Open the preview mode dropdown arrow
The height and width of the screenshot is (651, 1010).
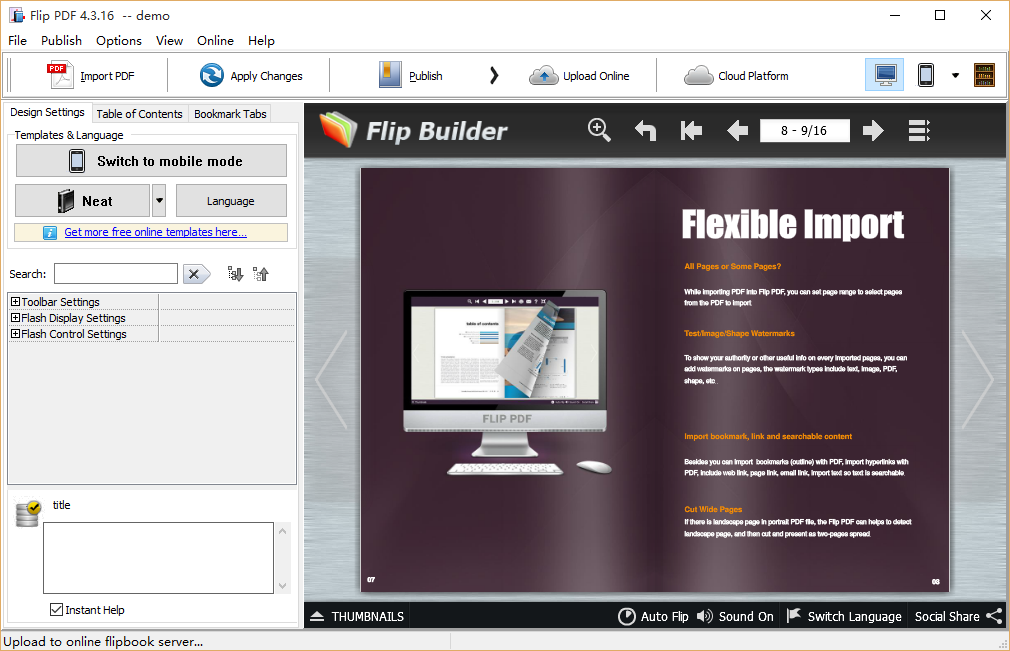pyautogui.click(x=955, y=75)
